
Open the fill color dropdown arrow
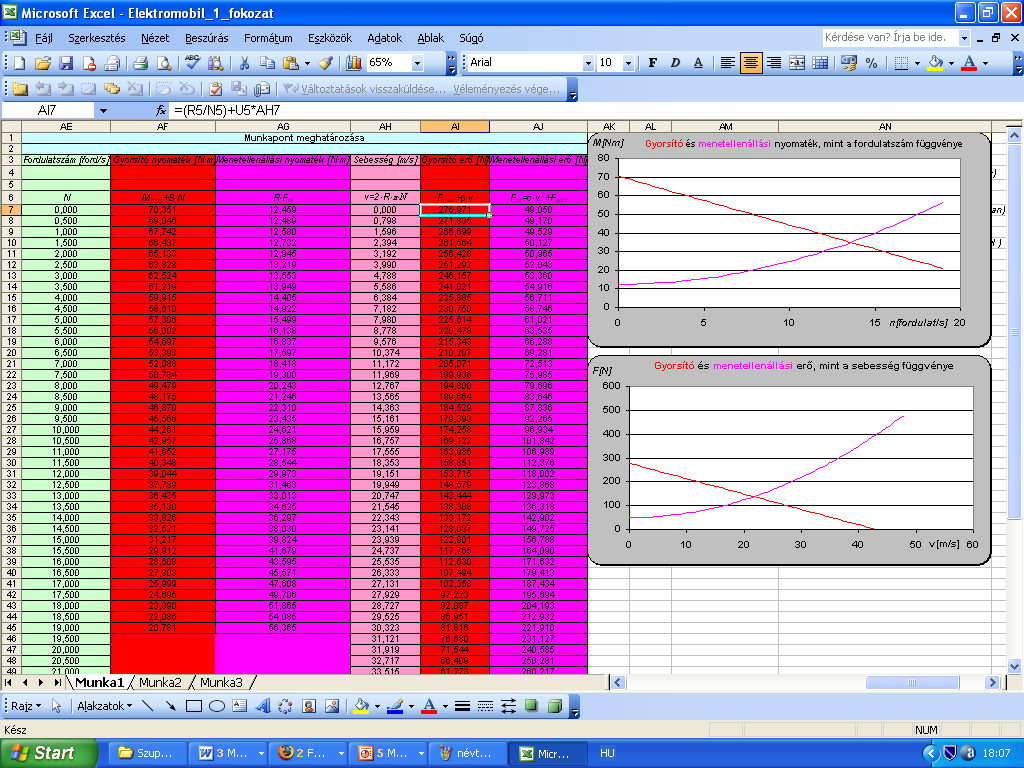(952, 63)
